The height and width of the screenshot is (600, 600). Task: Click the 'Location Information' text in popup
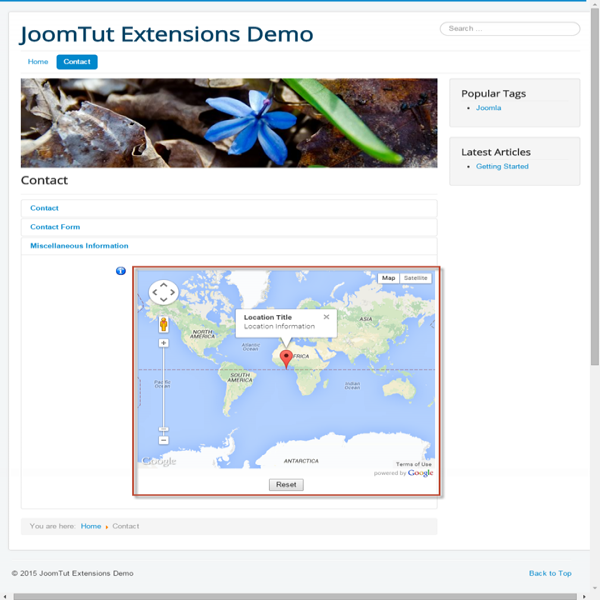[279, 326]
